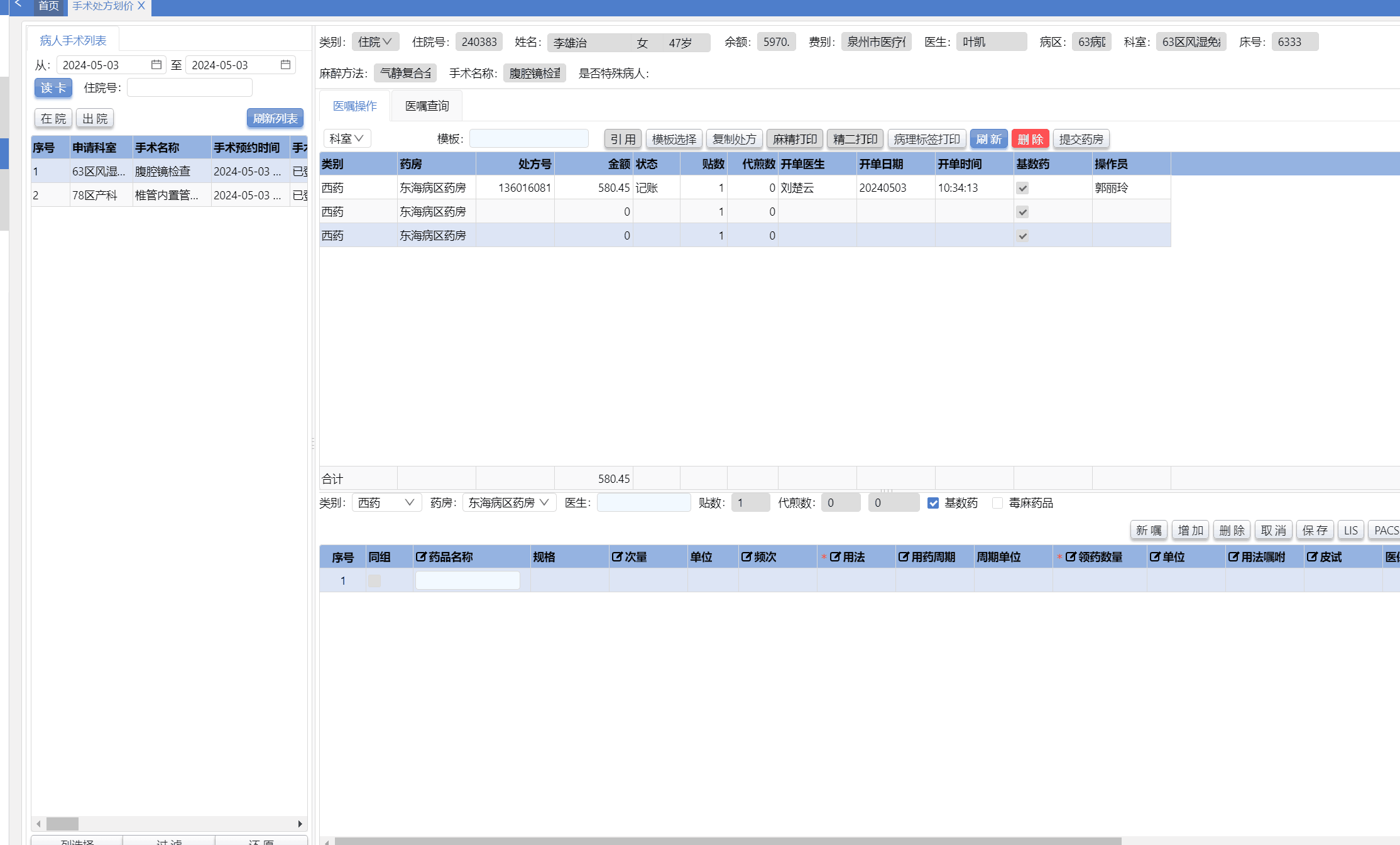Close the 手术处方划价 tab

click(141, 6)
